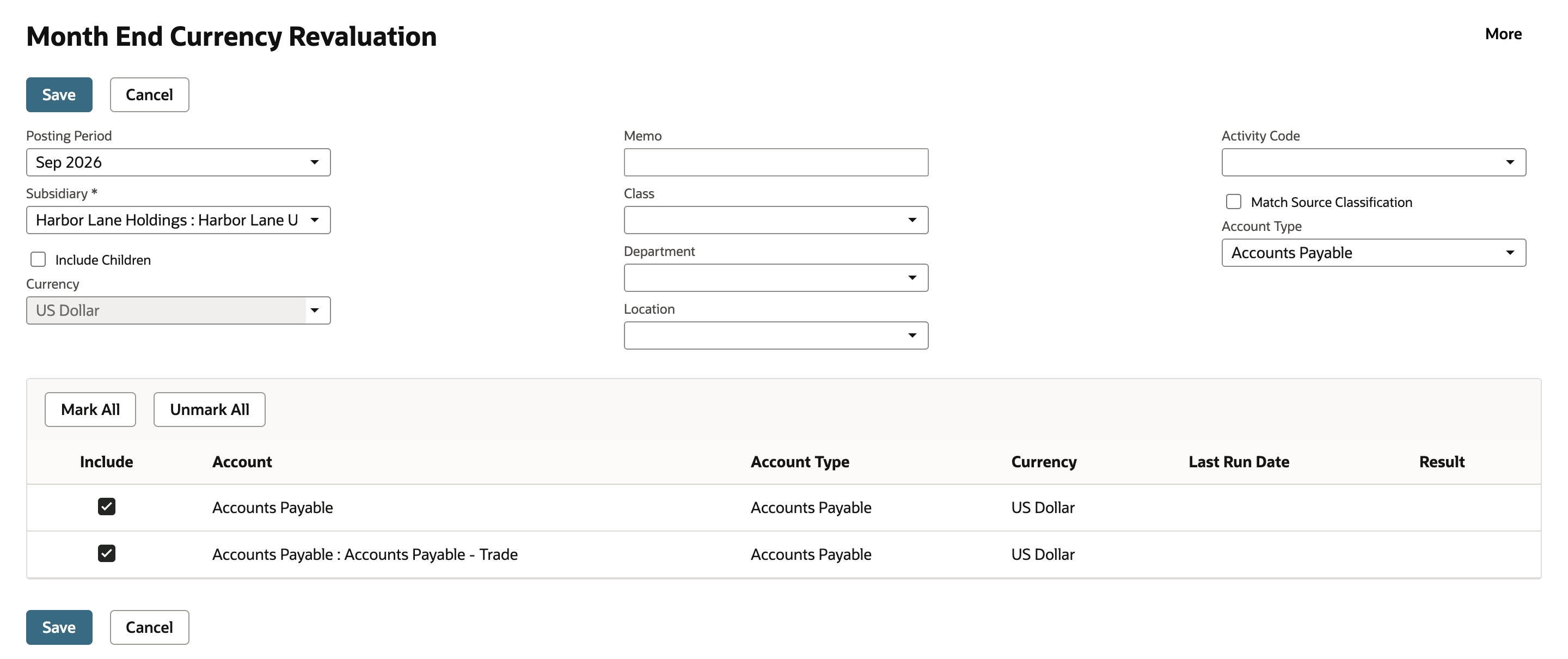Screen dimensions: 1568x659
Task: Click the Last Run Date column header
Action: [x=1239, y=462]
